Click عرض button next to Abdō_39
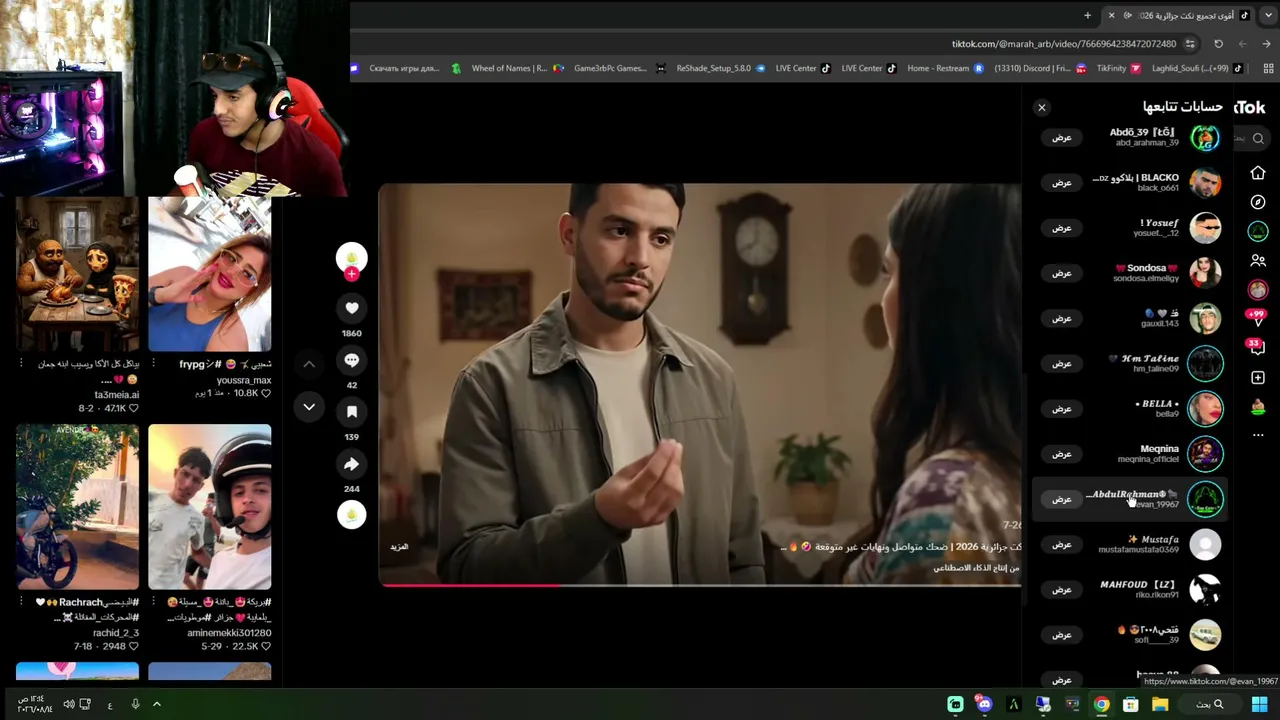 pos(1062,137)
